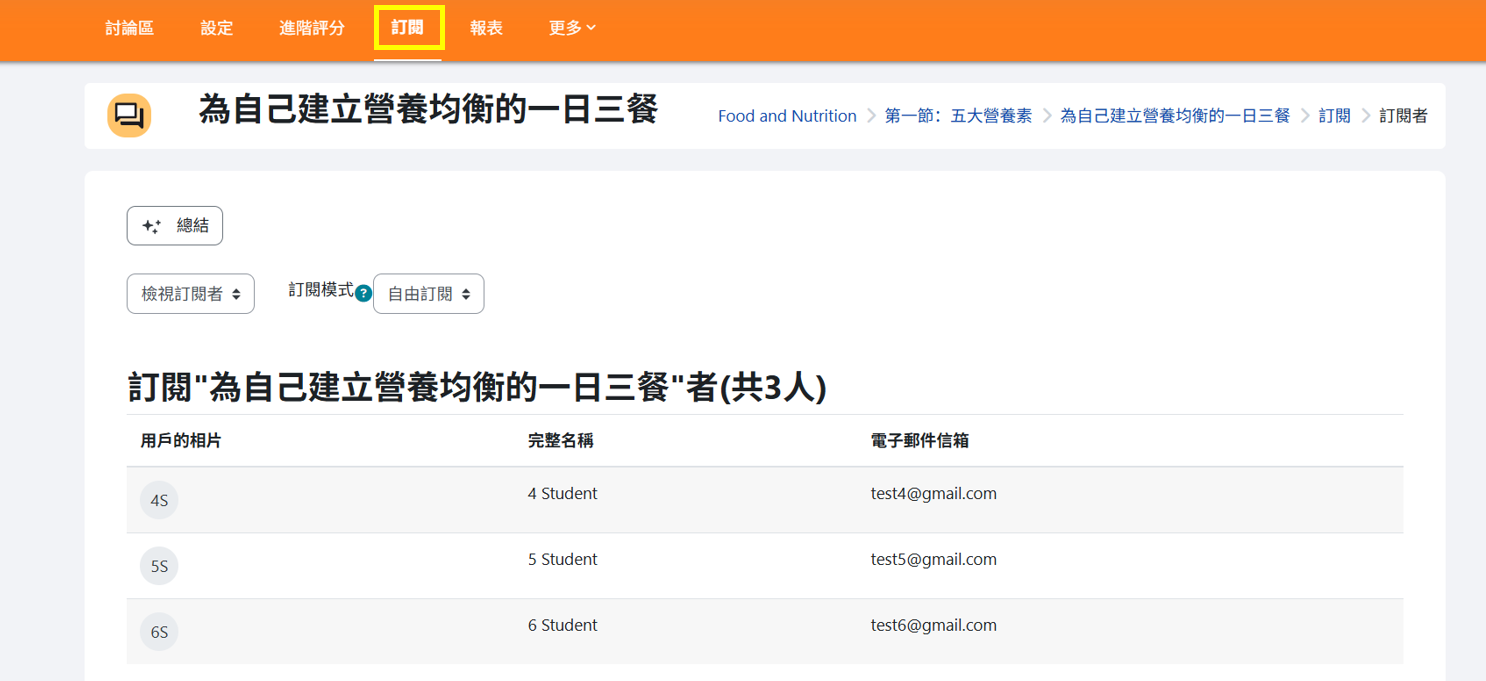This screenshot has width=1486, height=681.
Task: Click the help icon next to 訂閱模式
Action: click(364, 293)
